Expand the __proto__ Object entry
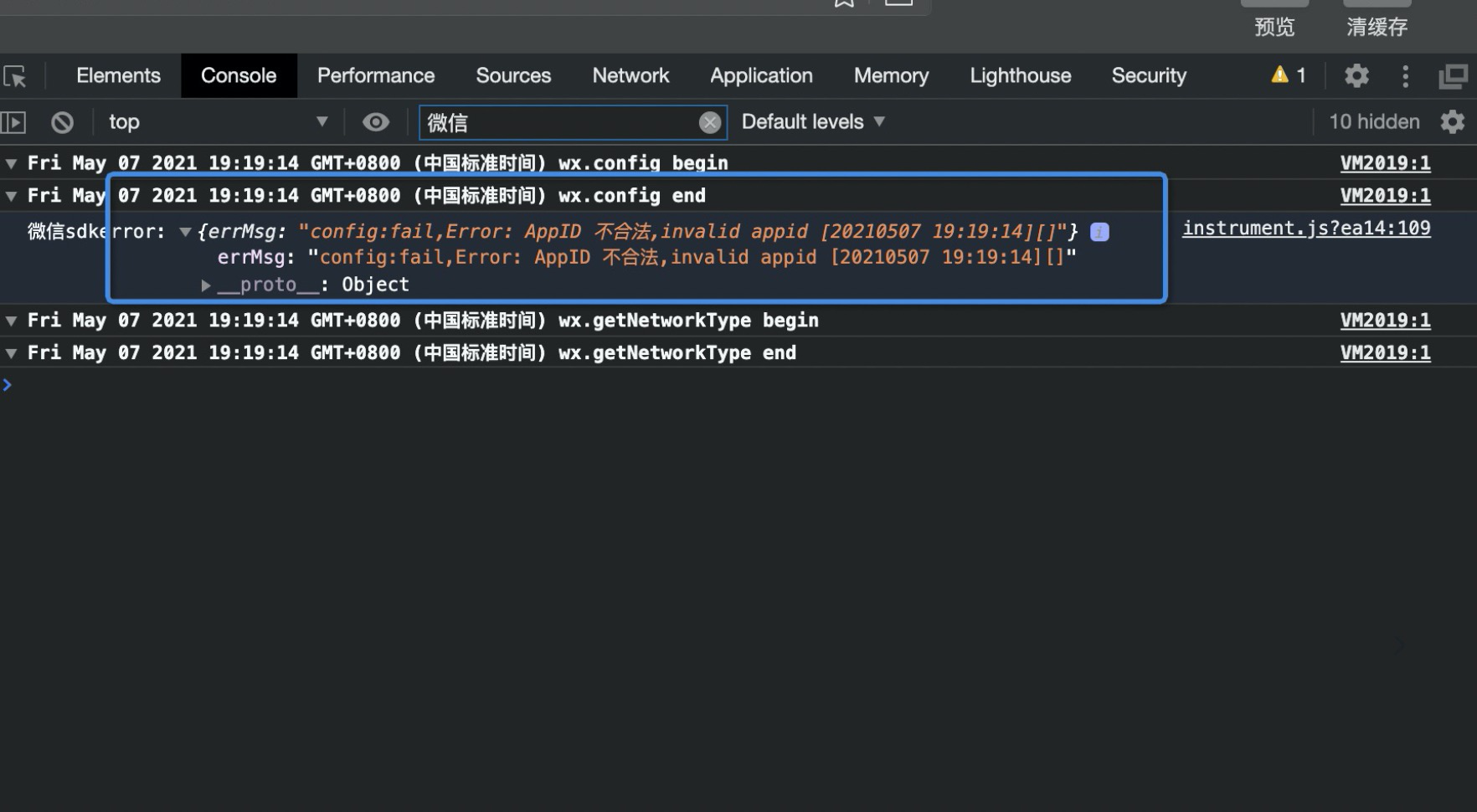Image resolution: width=1477 pixels, height=812 pixels. 206,285
